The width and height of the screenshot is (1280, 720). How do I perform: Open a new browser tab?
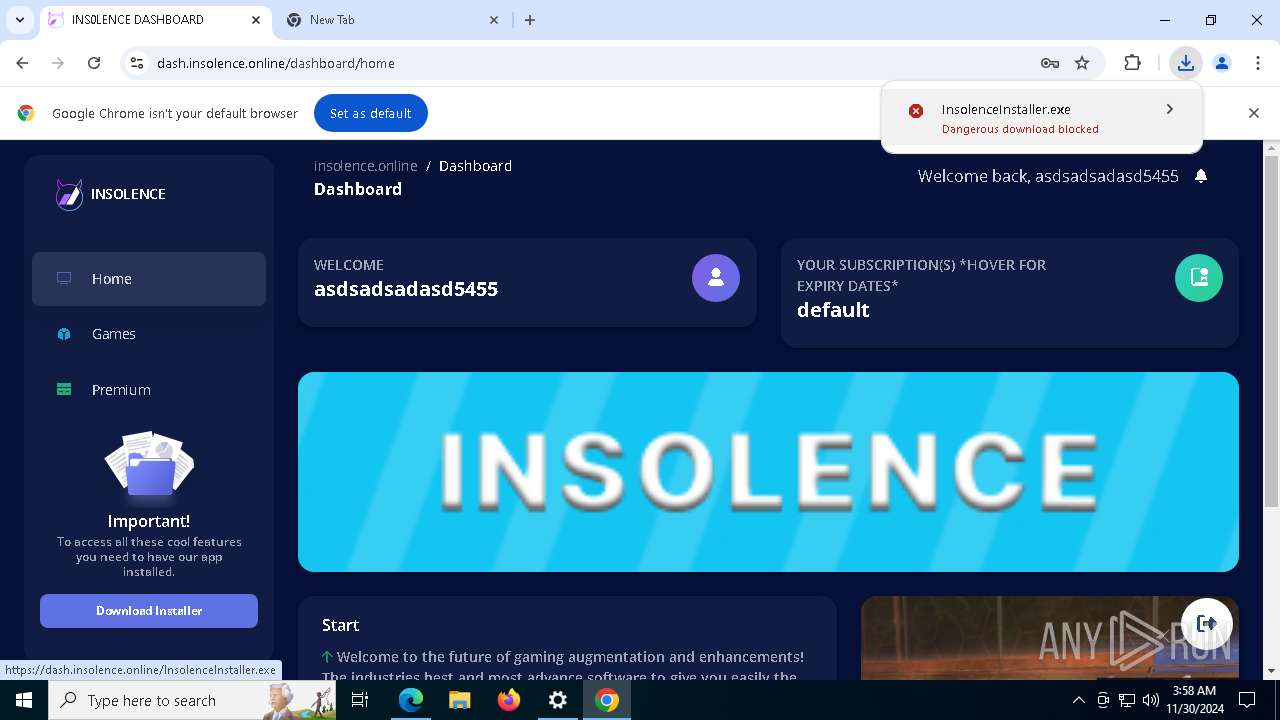click(530, 20)
